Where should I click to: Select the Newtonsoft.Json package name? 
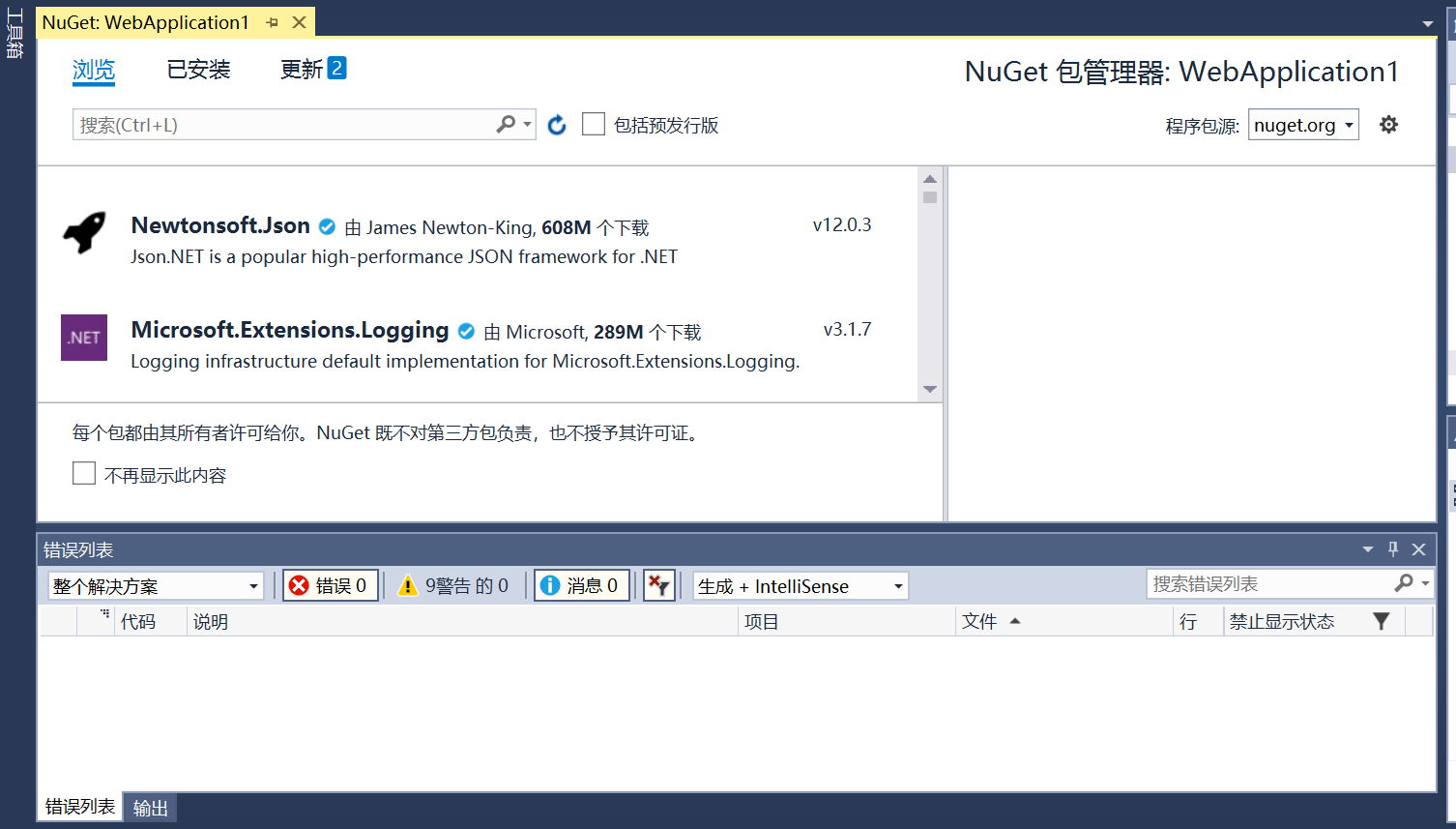pyautogui.click(x=220, y=225)
